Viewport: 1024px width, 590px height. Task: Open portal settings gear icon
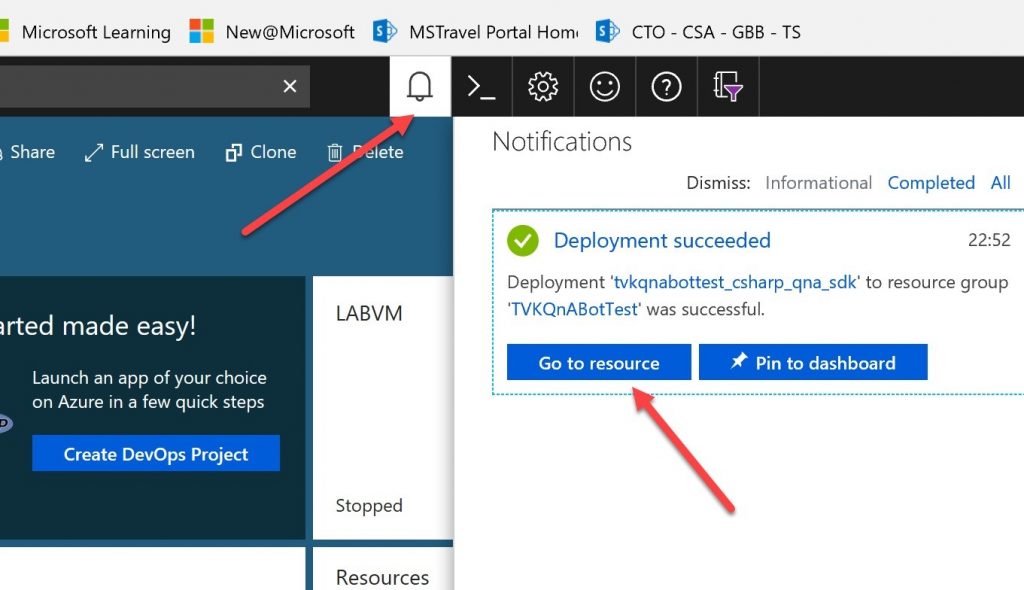[x=543, y=86]
